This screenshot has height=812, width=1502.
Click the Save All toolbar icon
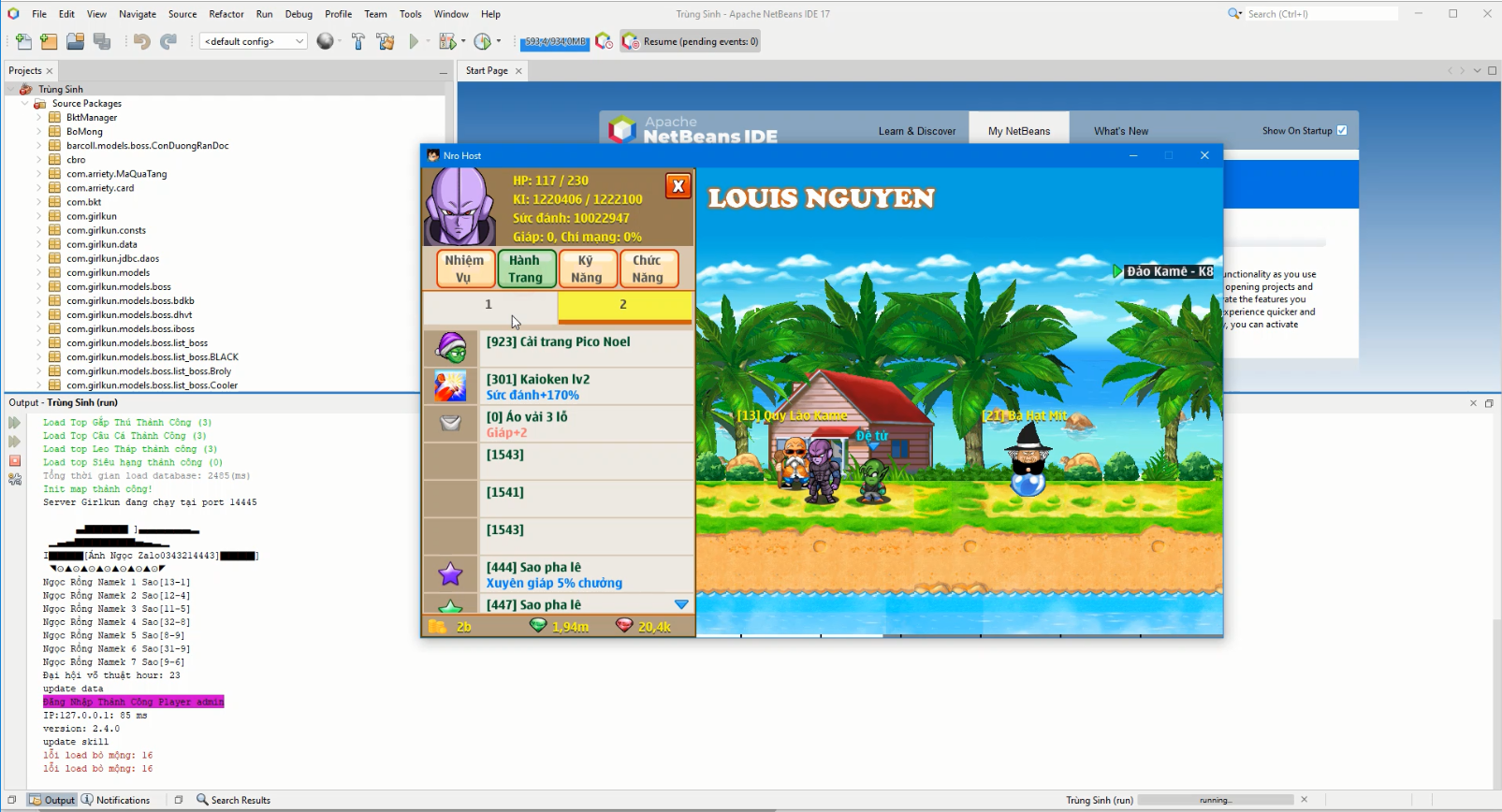(102, 41)
